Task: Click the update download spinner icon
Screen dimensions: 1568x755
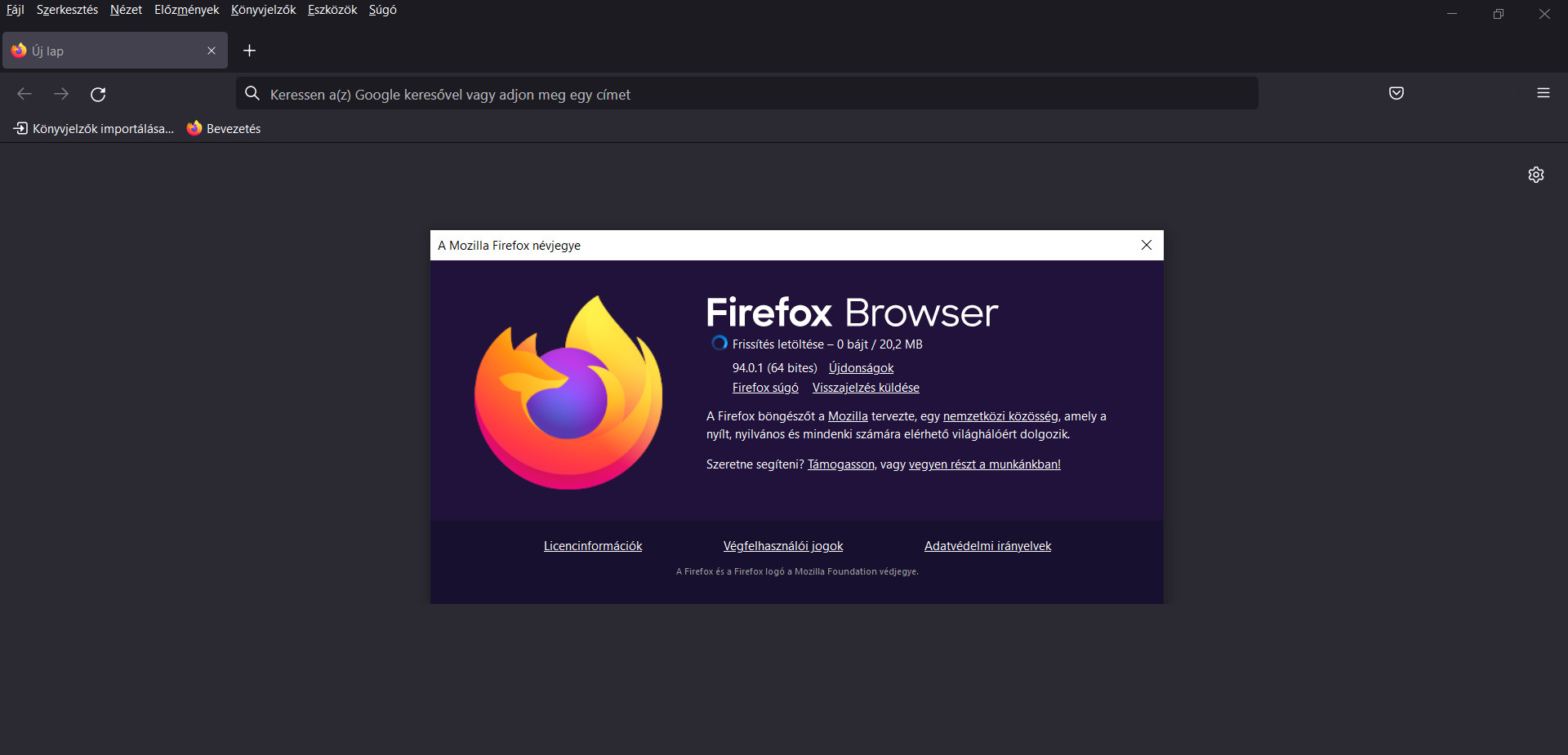Action: (x=719, y=344)
